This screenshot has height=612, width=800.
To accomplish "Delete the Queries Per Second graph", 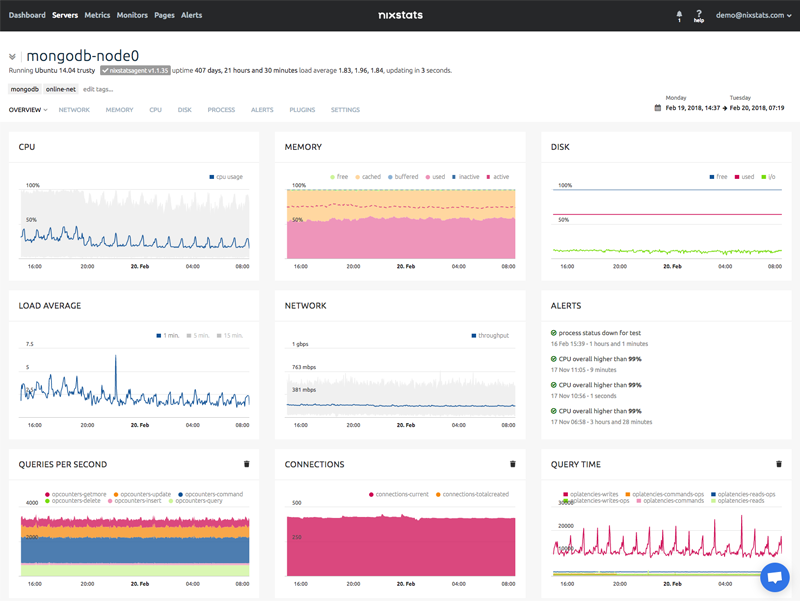I will click(x=247, y=464).
